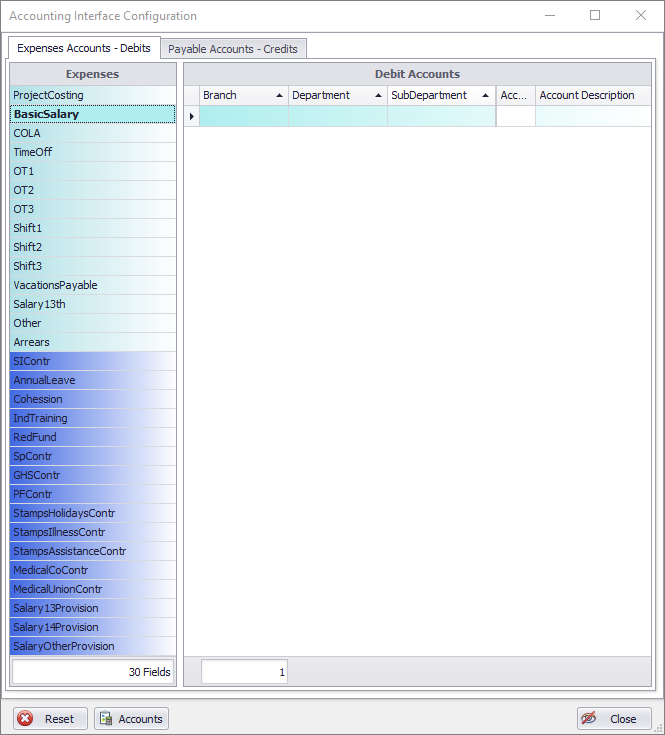This screenshot has height=735, width=665.
Task: Sort by the SubDepartment column header
Action: click(x=441, y=95)
